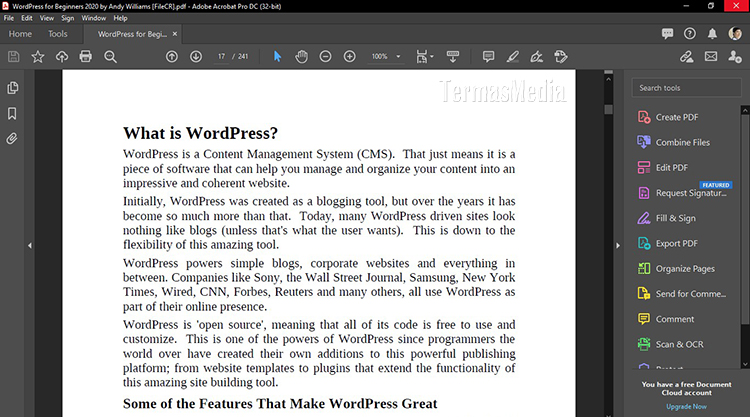
Task: Open the find text magnifier icon
Action: coord(110,57)
